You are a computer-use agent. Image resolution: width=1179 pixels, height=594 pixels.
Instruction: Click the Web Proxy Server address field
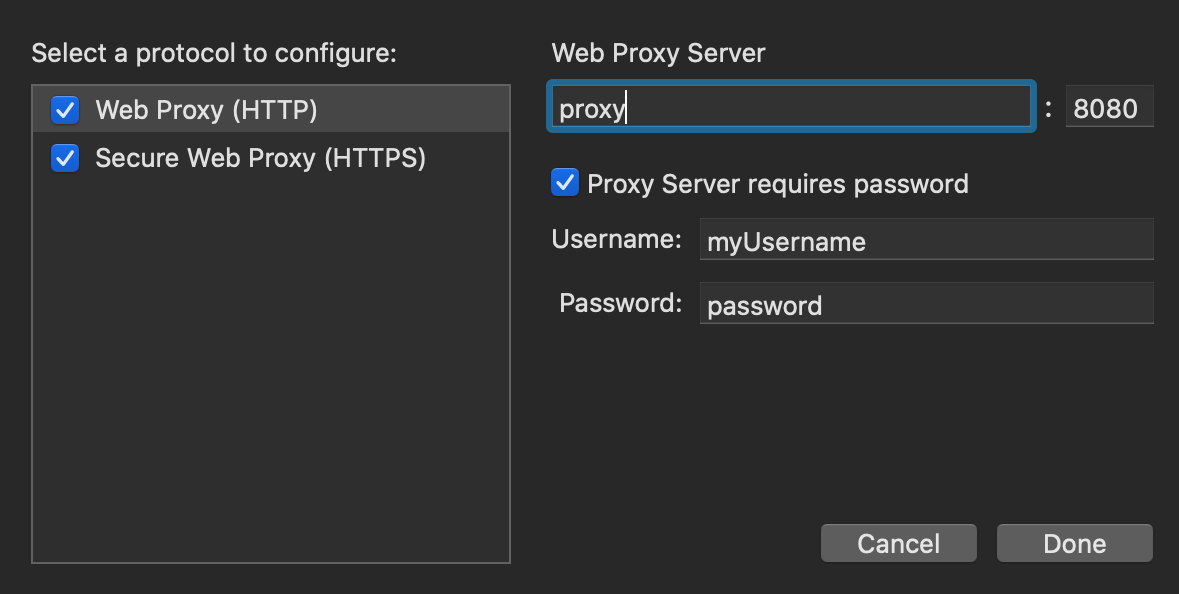coord(790,106)
